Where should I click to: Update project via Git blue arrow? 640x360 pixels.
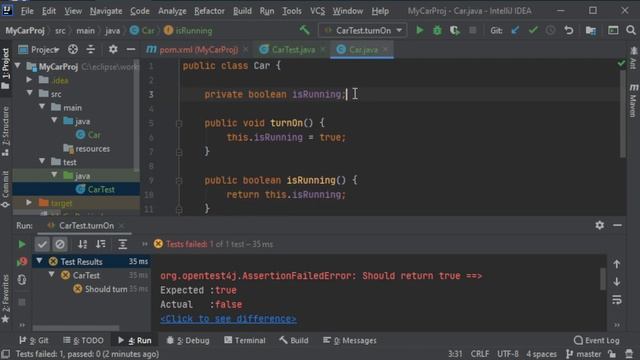(x=515, y=30)
